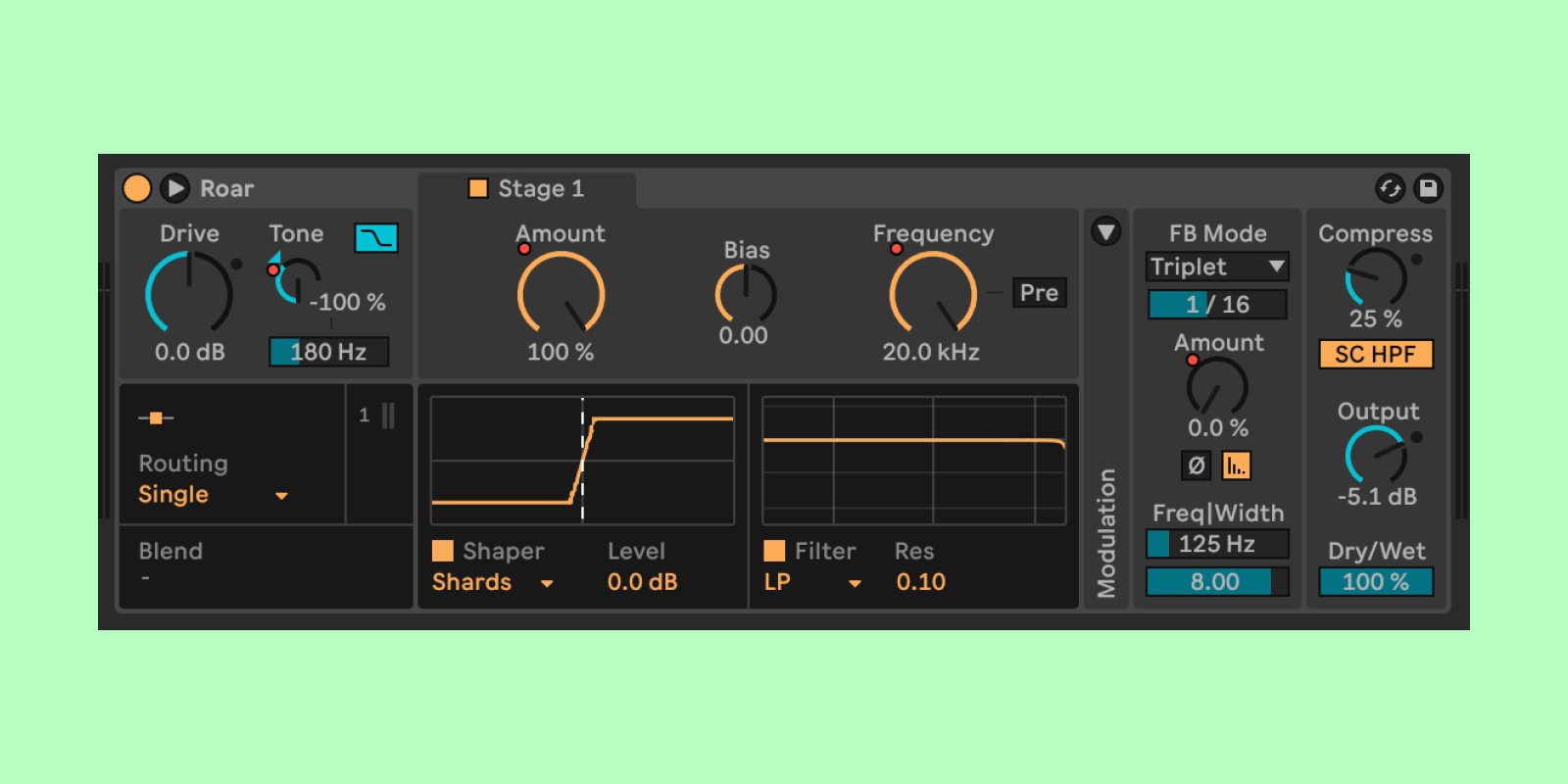Screen dimensions: 1568x784
Task: Click the feedback 125 Hz frequency field
Action: coord(1217,544)
